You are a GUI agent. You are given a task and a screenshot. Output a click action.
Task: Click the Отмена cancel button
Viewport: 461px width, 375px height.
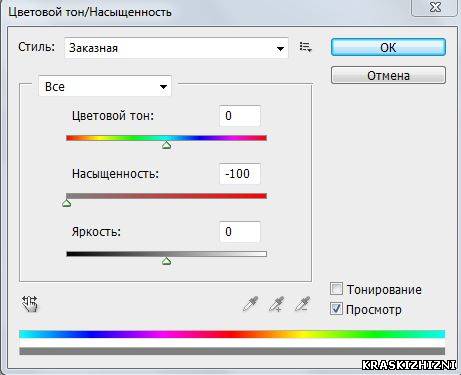coord(388,75)
